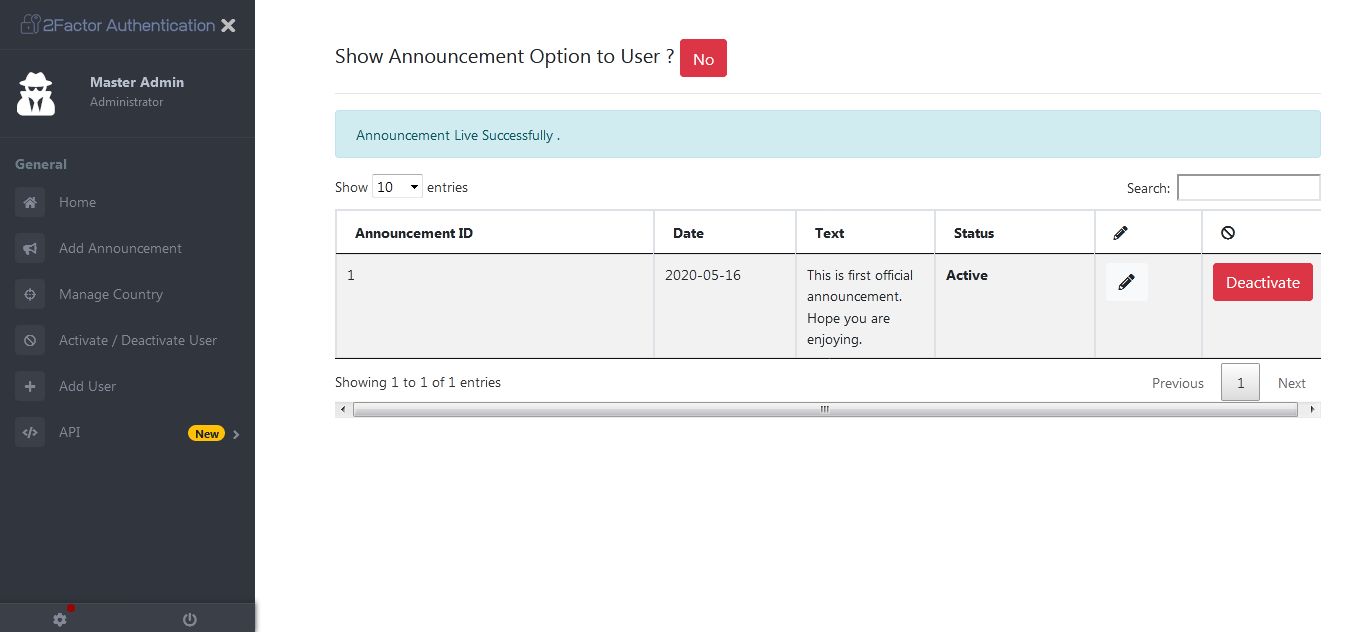The height and width of the screenshot is (632, 1350).
Task: Click inside the Search field
Action: tap(1248, 187)
